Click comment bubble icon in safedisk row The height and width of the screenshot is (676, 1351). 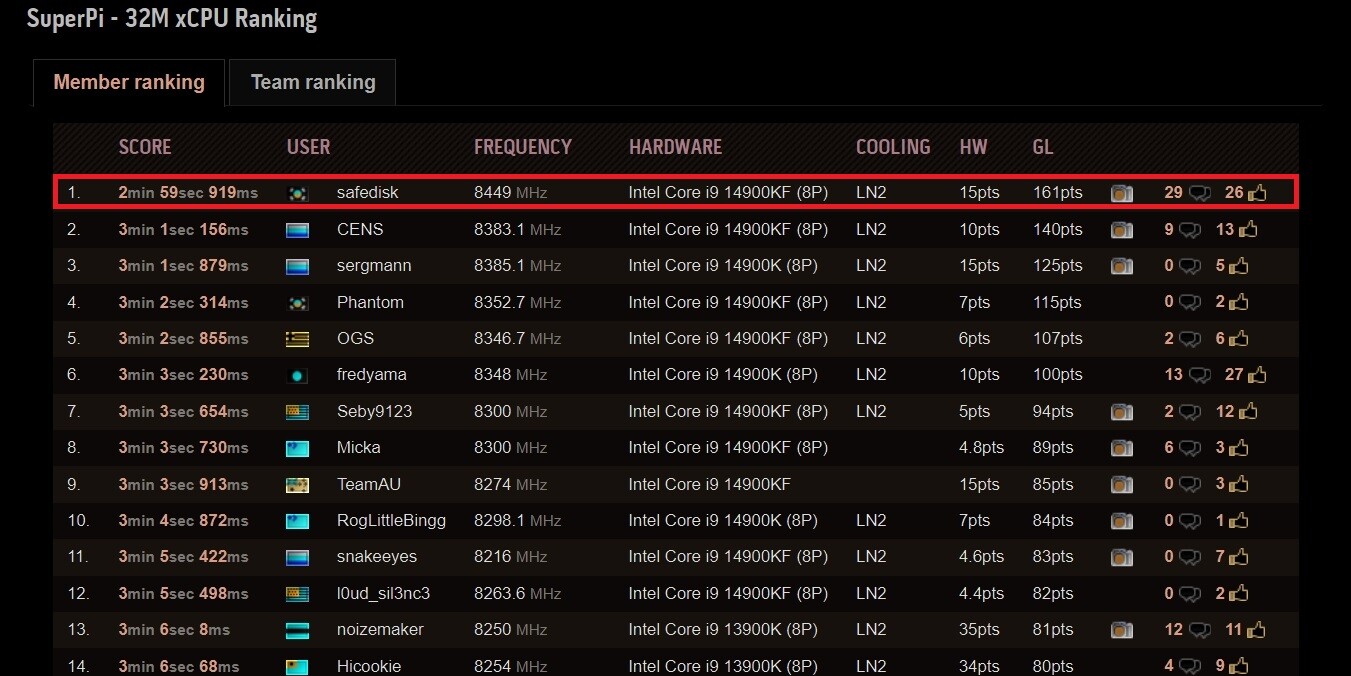(x=1200, y=193)
